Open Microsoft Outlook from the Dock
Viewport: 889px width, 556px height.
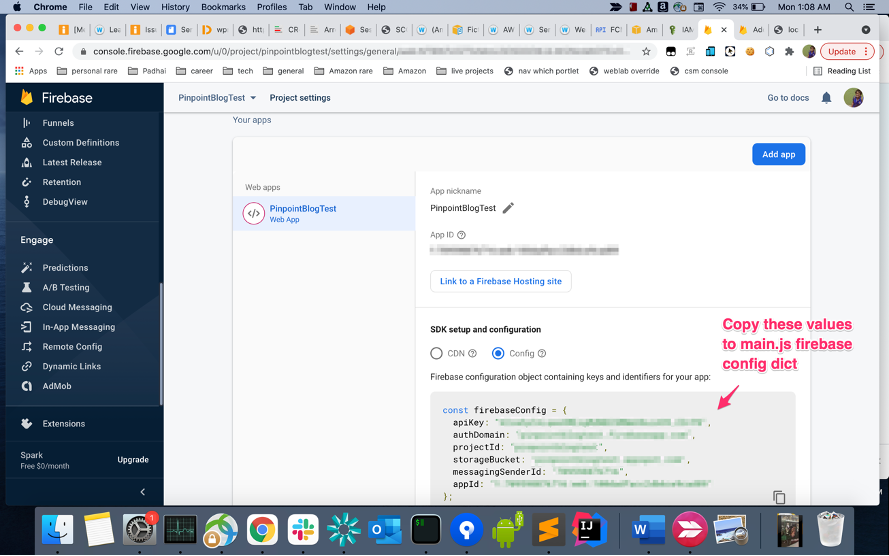tap(384, 530)
